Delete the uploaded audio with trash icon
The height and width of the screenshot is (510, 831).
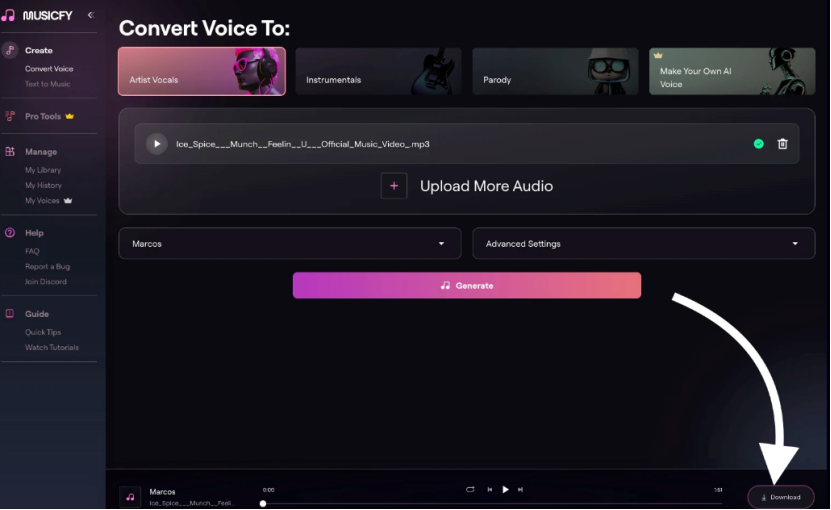782,144
